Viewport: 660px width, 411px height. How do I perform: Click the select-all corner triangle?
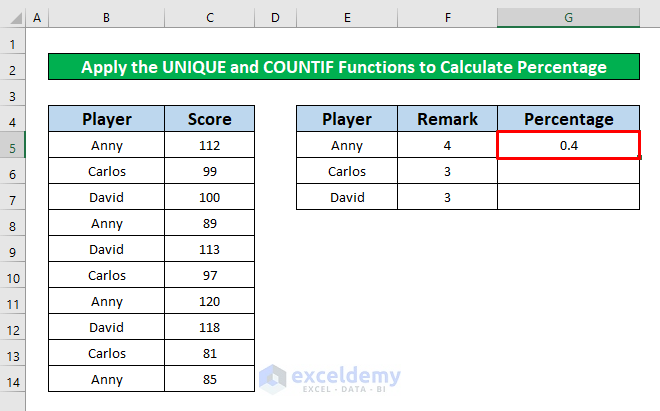pos(13,19)
